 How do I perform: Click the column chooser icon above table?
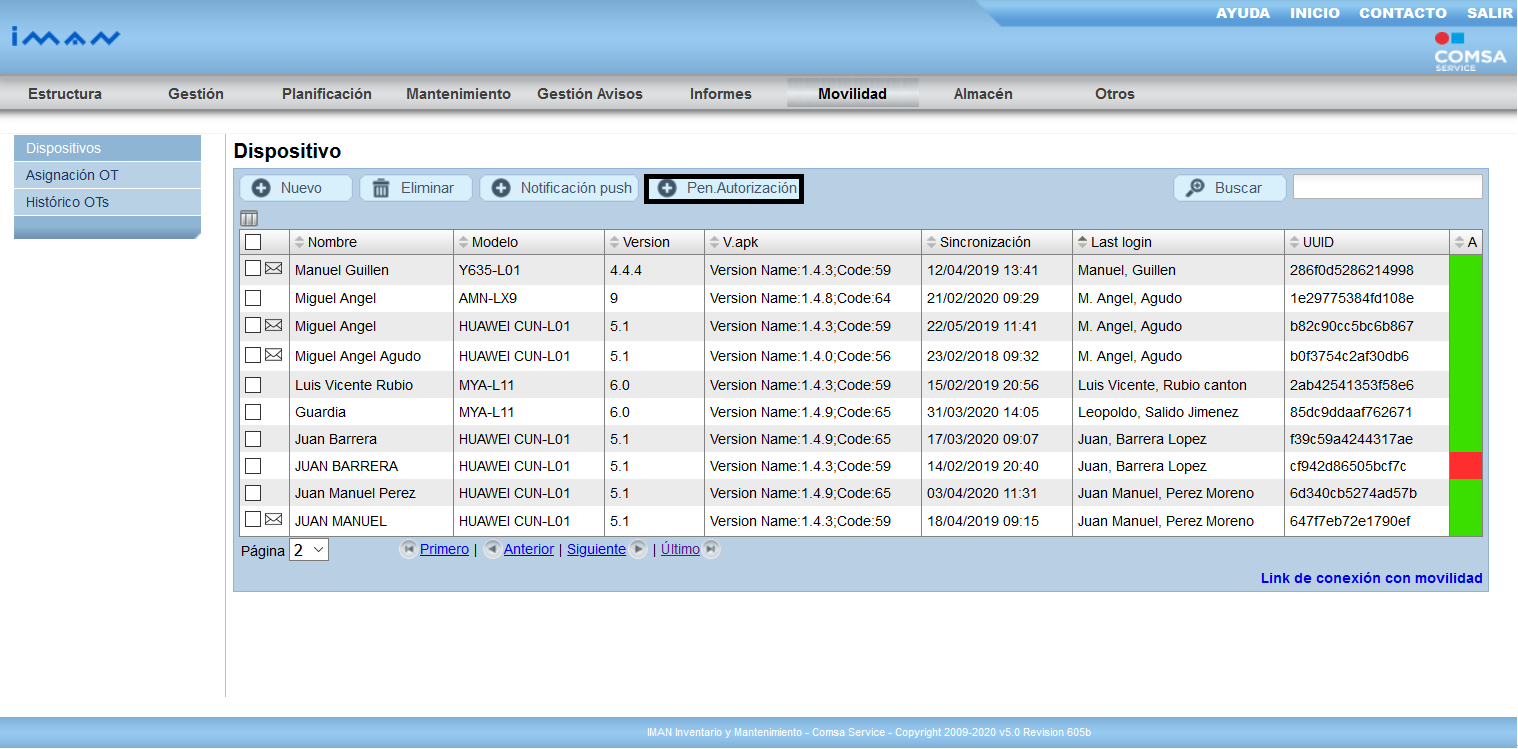pyautogui.click(x=249, y=219)
